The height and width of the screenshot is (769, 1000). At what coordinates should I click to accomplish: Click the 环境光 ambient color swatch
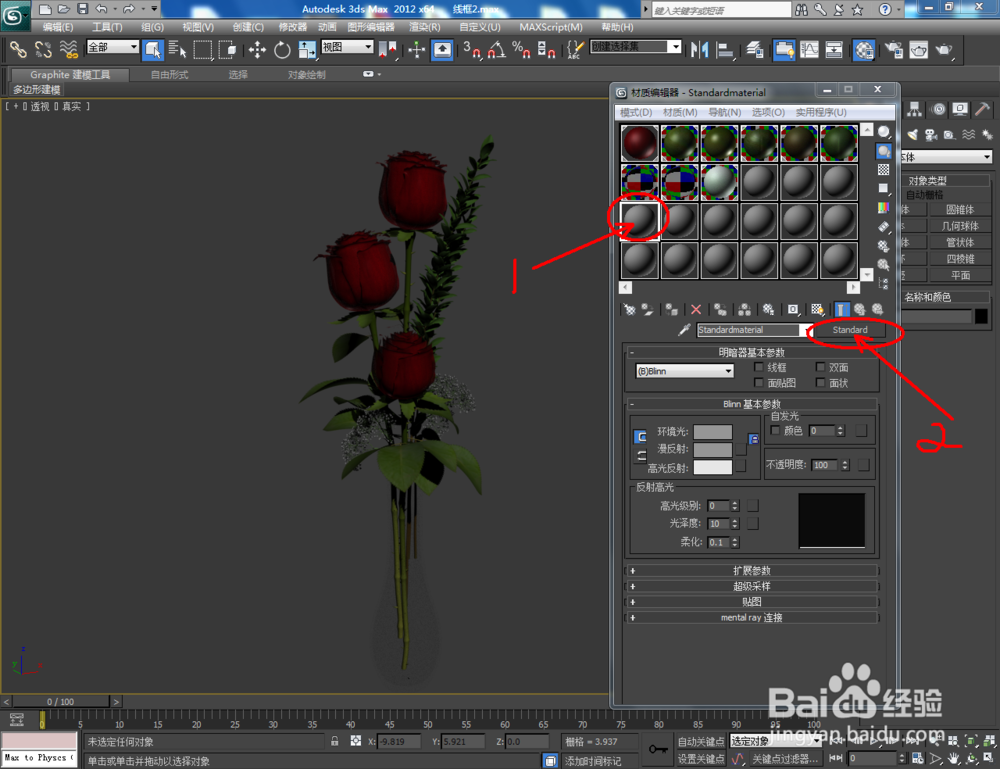[x=712, y=432]
